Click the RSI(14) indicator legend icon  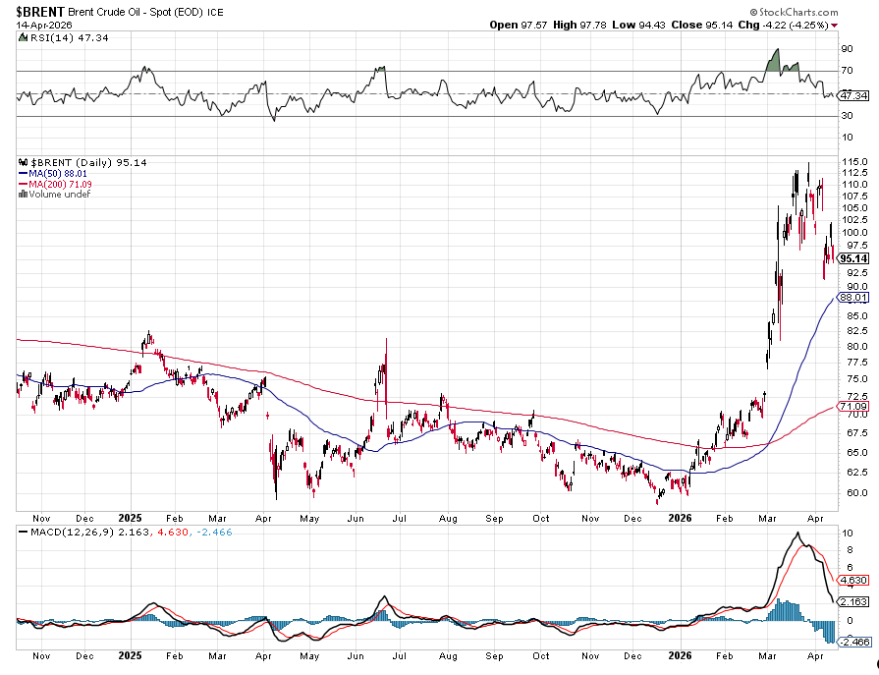tap(23, 37)
